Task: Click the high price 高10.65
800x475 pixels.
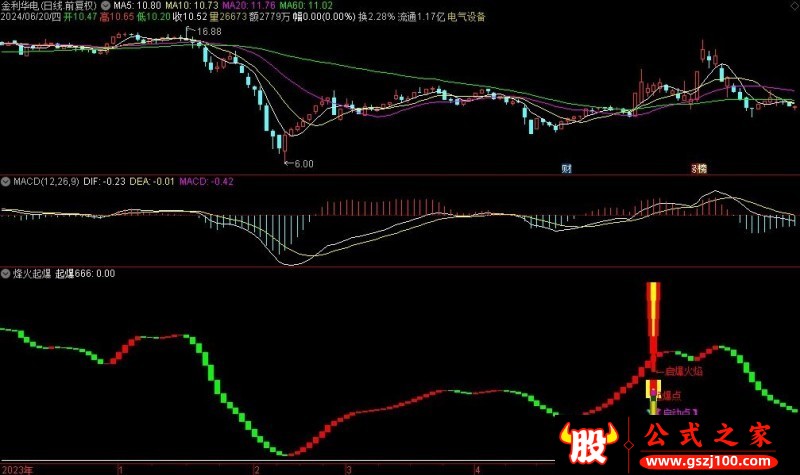Action: click(117, 17)
